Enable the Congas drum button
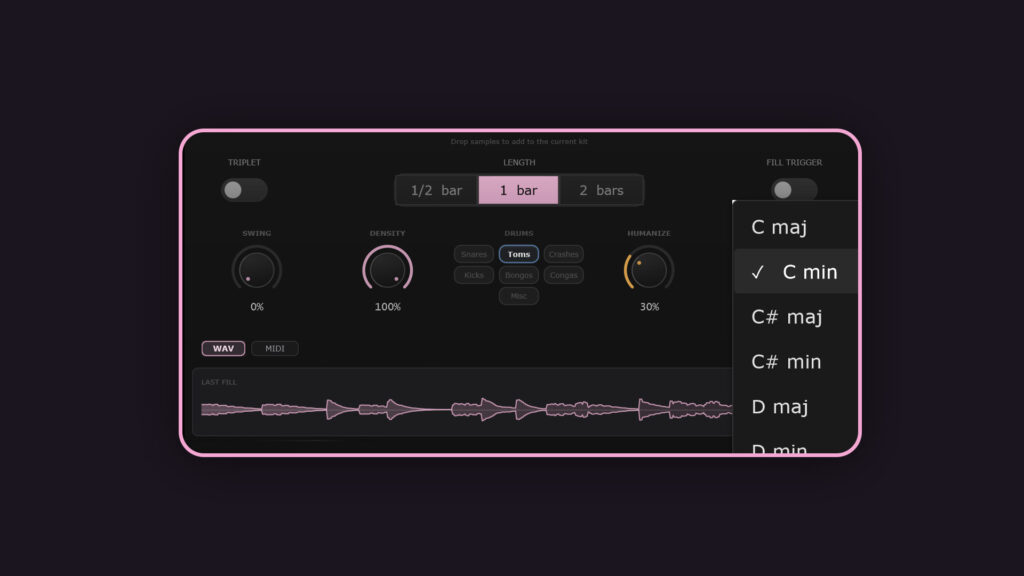This screenshot has height=576, width=1024. tap(564, 275)
